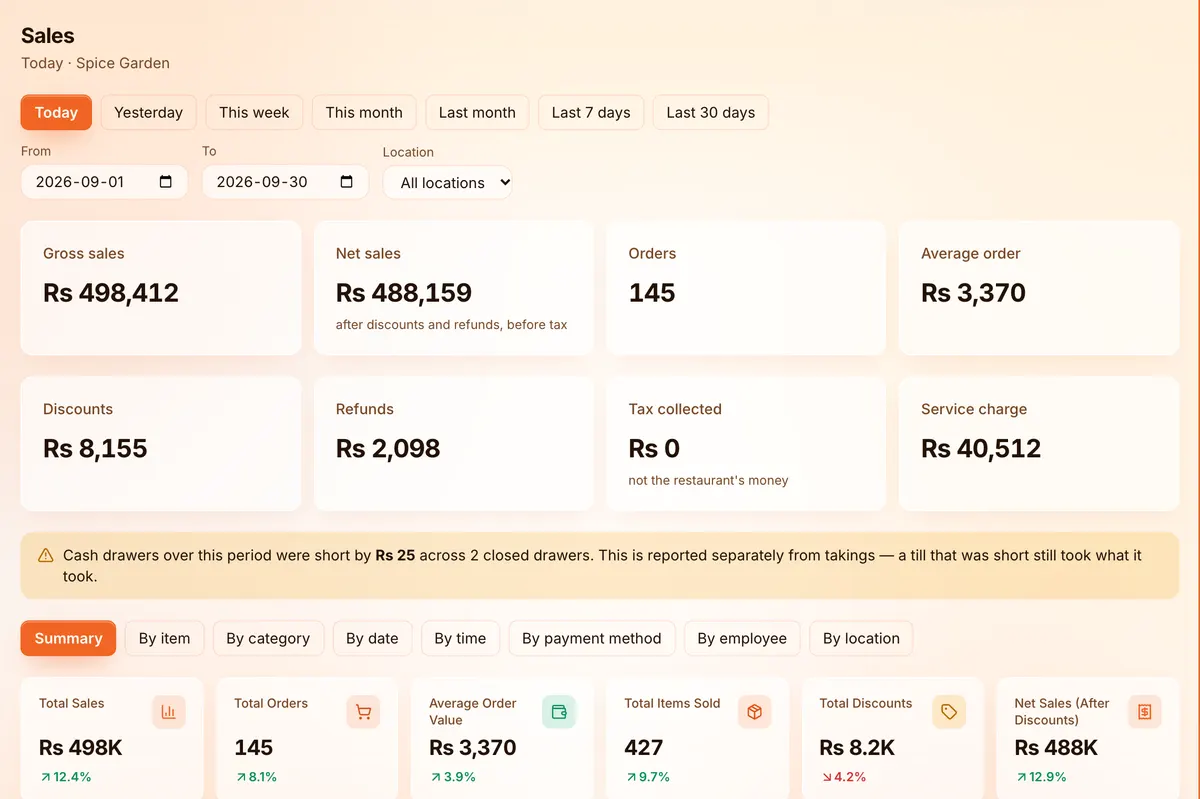Click the 'Today · Spice Garden' subtitle
Viewport: 1200px width, 799px height.
[x=95, y=63]
